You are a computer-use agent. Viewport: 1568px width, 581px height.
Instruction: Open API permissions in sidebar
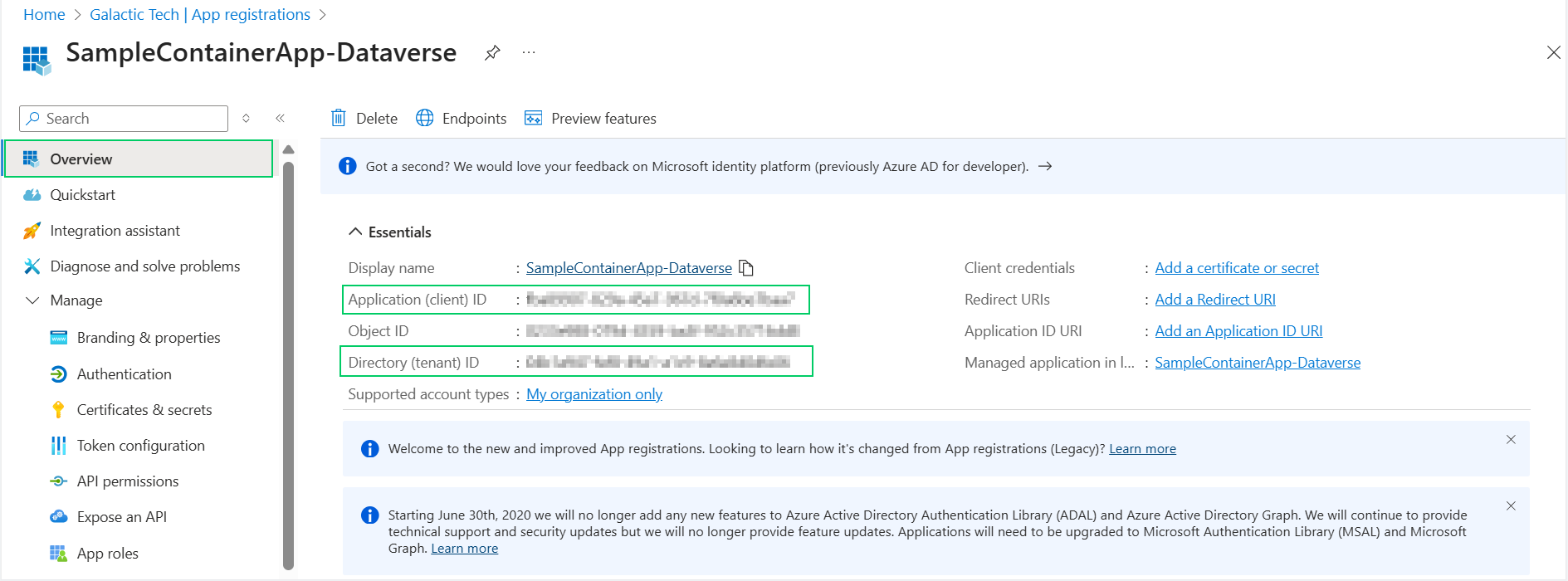pos(127,481)
